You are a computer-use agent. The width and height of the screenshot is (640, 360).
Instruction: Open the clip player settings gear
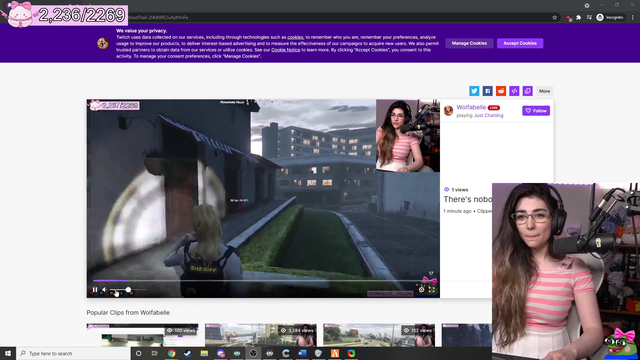(x=422, y=290)
